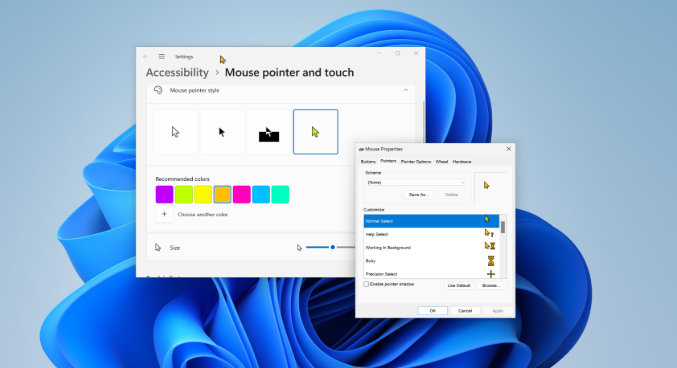Switch to the Wheel tab
677x368 pixels.
(442, 162)
